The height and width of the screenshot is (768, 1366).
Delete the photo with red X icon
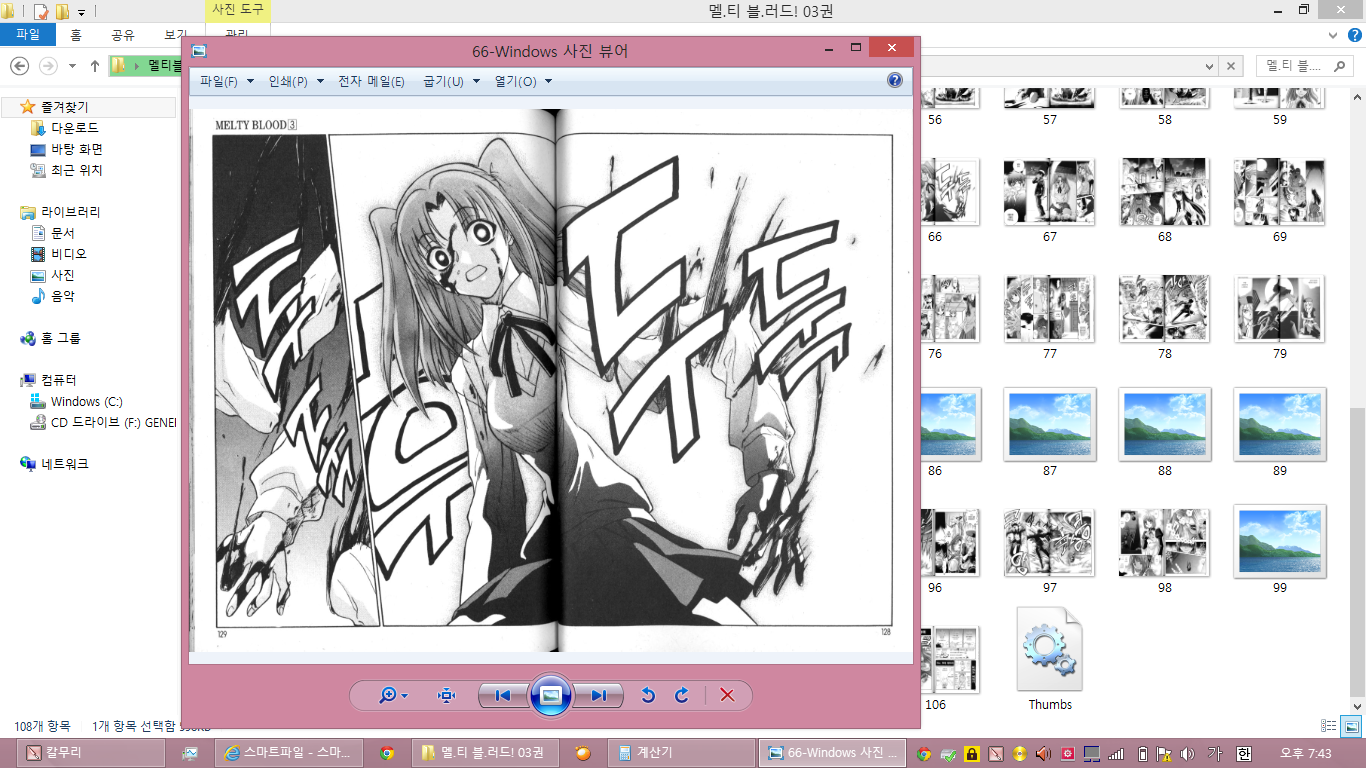click(x=727, y=696)
